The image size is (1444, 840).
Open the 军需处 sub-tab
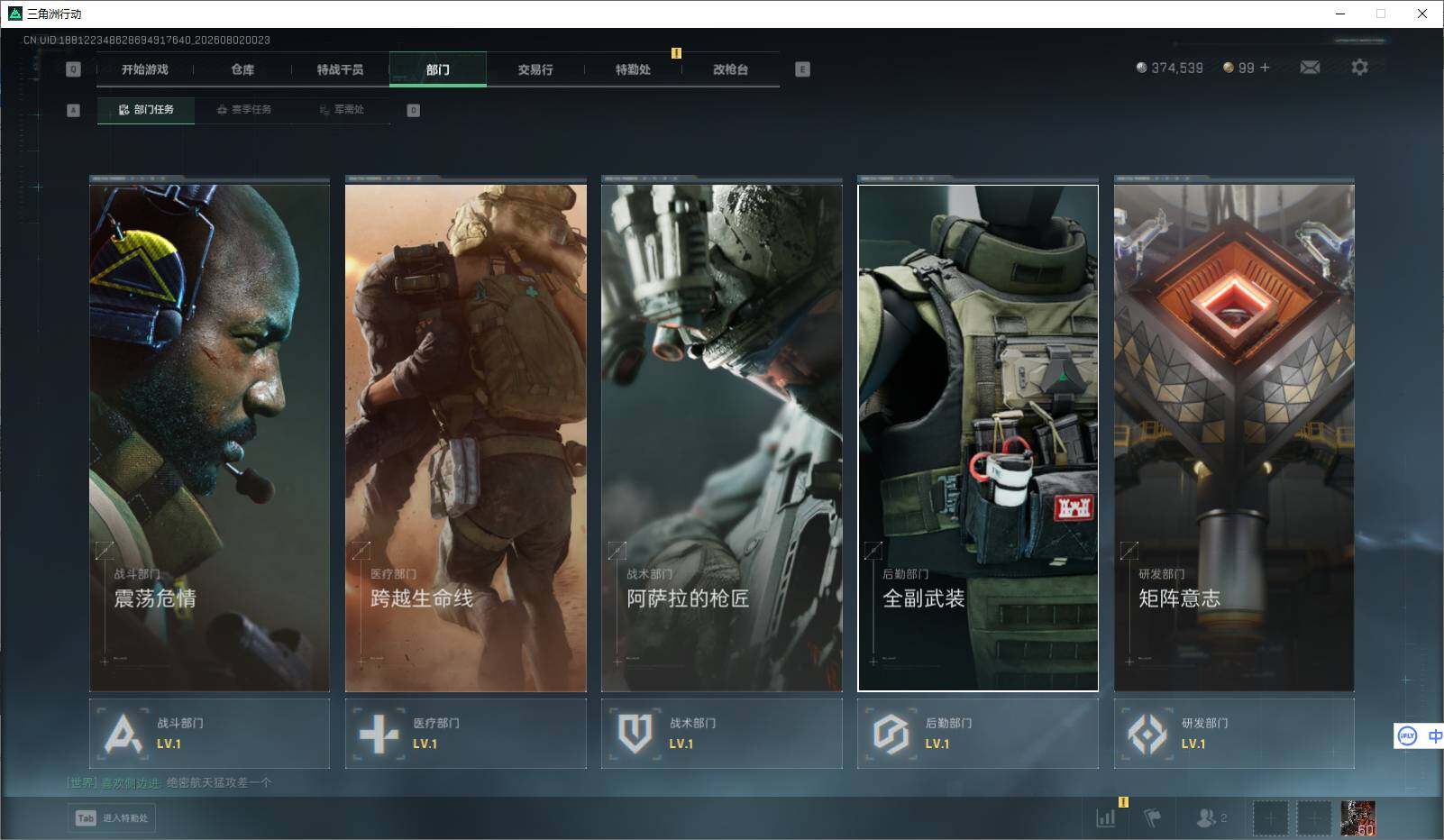341,110
